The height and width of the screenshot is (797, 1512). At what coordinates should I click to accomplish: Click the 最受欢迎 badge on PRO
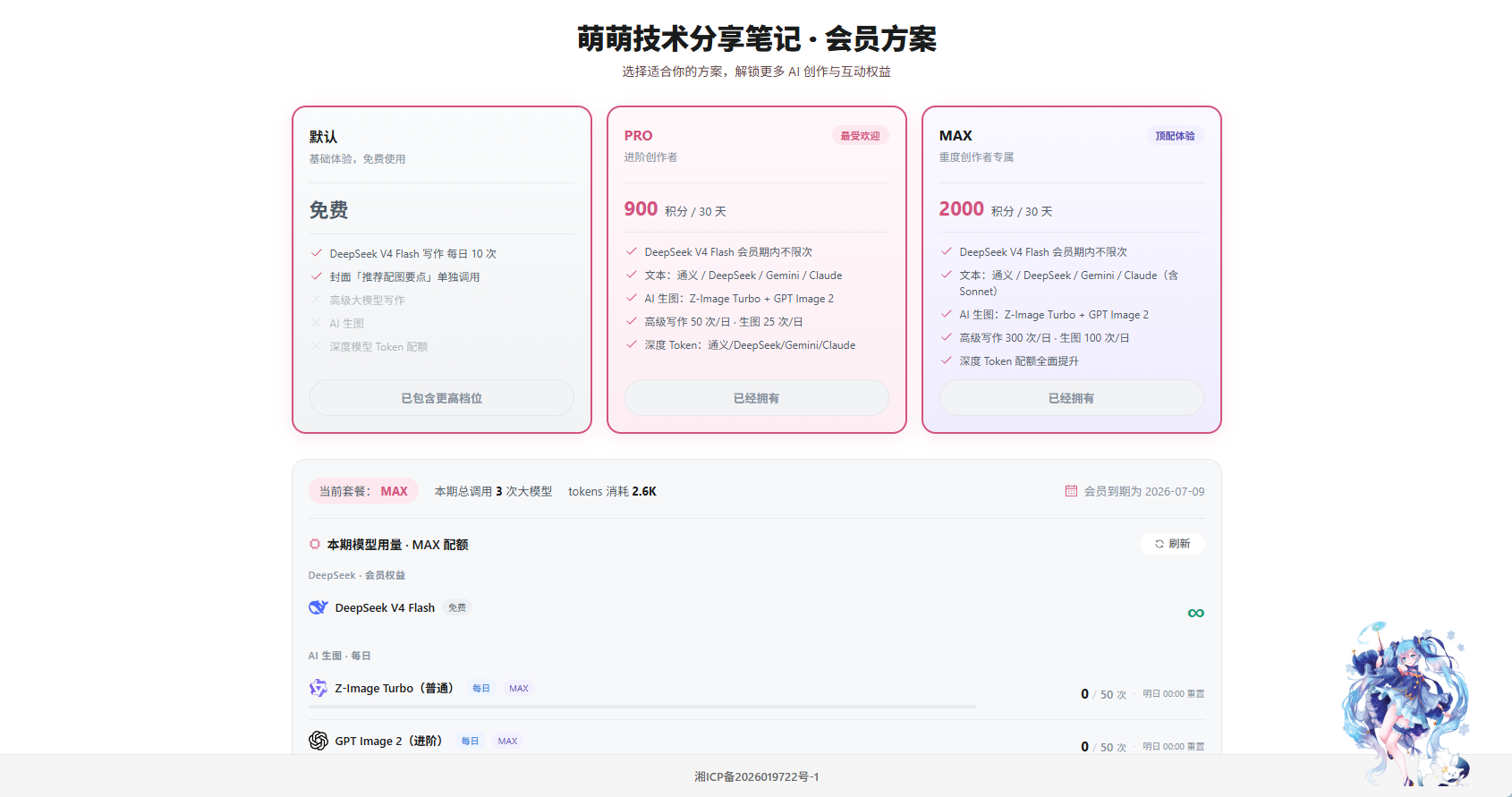[x=860, y=136]
